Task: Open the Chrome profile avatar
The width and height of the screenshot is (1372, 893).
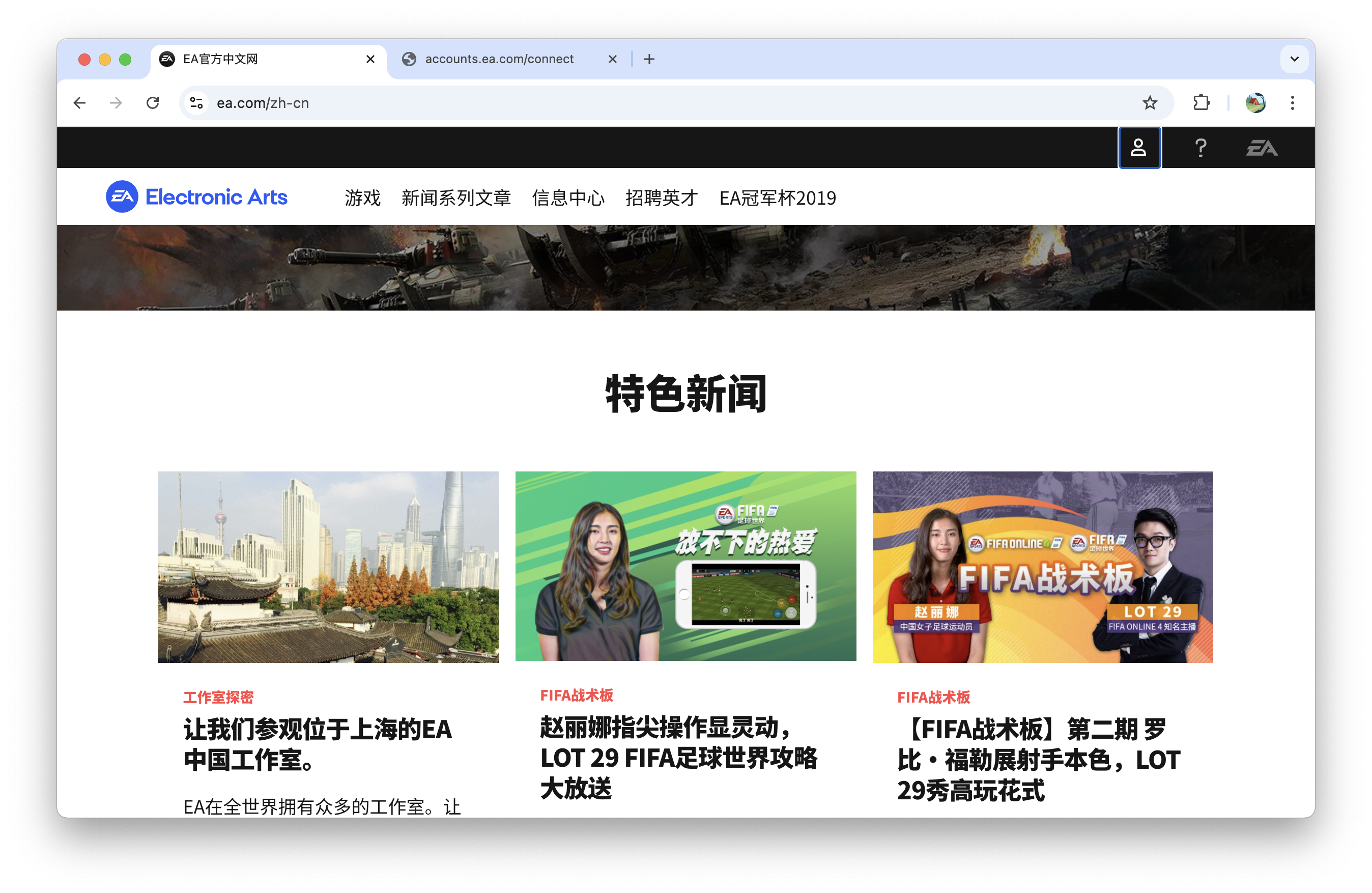Action: 1255,103
